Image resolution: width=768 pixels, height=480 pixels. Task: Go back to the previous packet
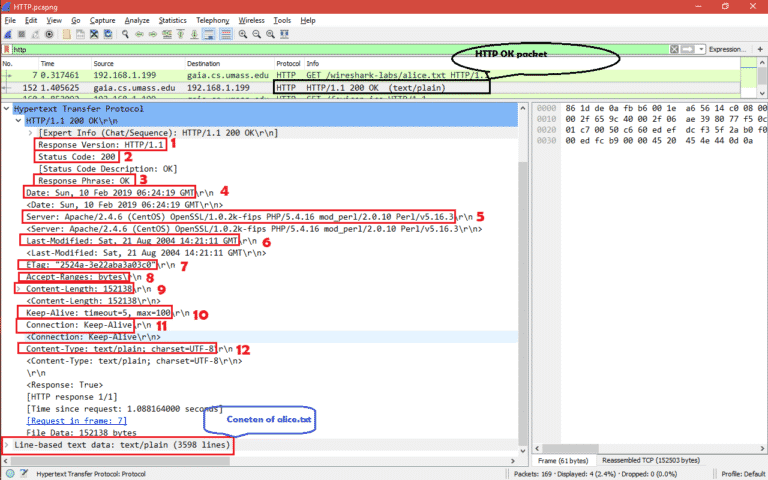coord(139,34)
